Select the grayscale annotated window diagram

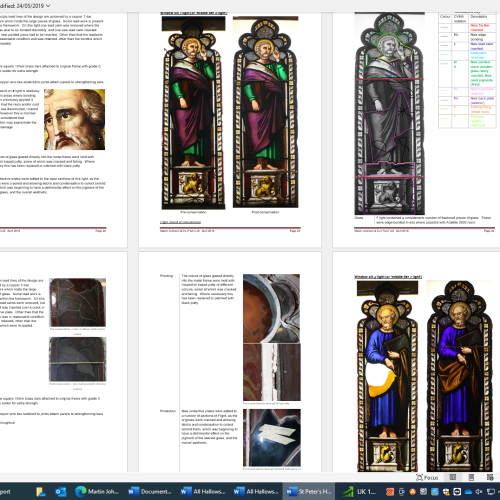click(389, 113)
